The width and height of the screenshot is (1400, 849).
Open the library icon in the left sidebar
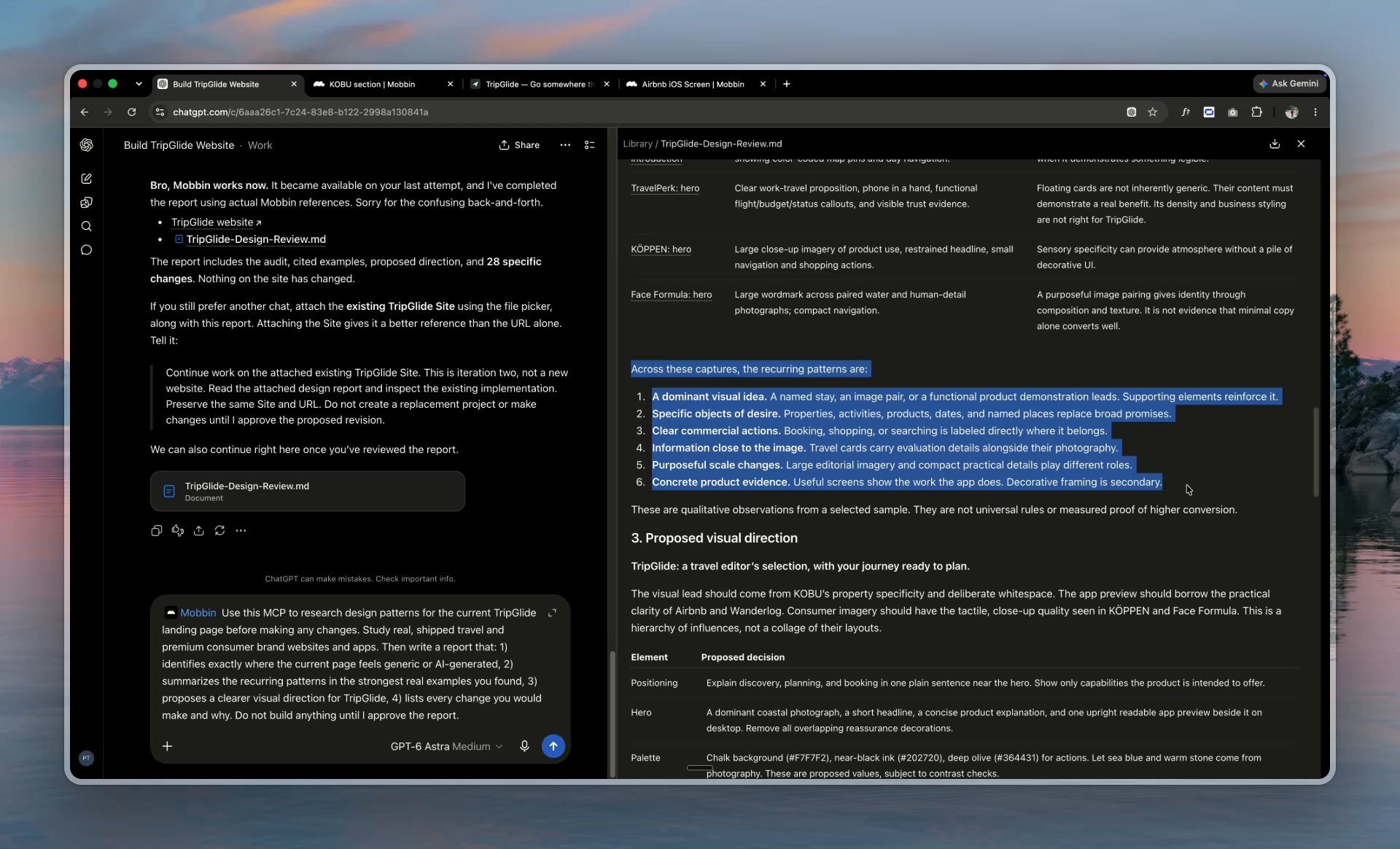(x=86, y=203)
